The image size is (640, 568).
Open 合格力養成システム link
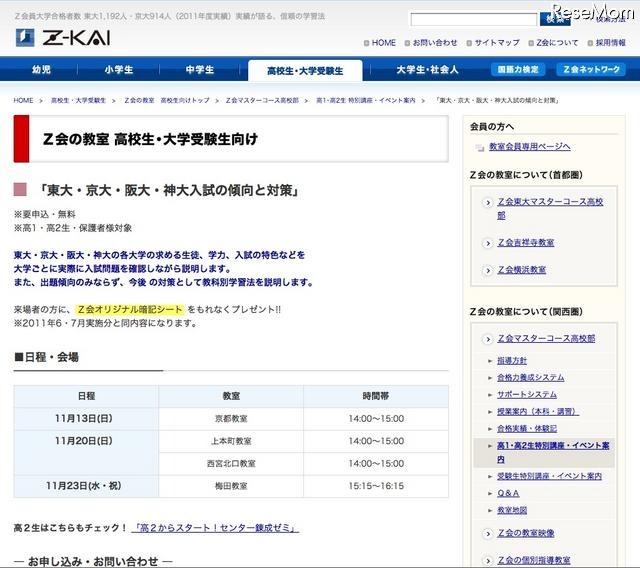[x=531, y=377]
